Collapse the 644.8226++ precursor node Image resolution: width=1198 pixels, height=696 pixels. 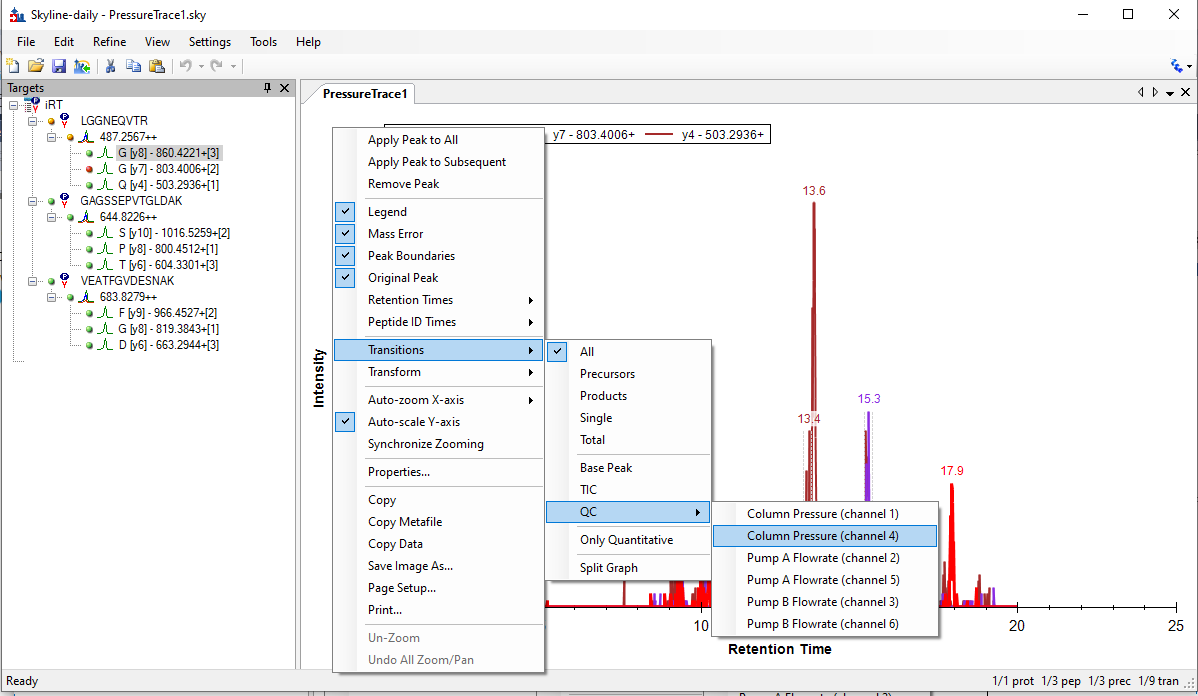tap(52, 217)
